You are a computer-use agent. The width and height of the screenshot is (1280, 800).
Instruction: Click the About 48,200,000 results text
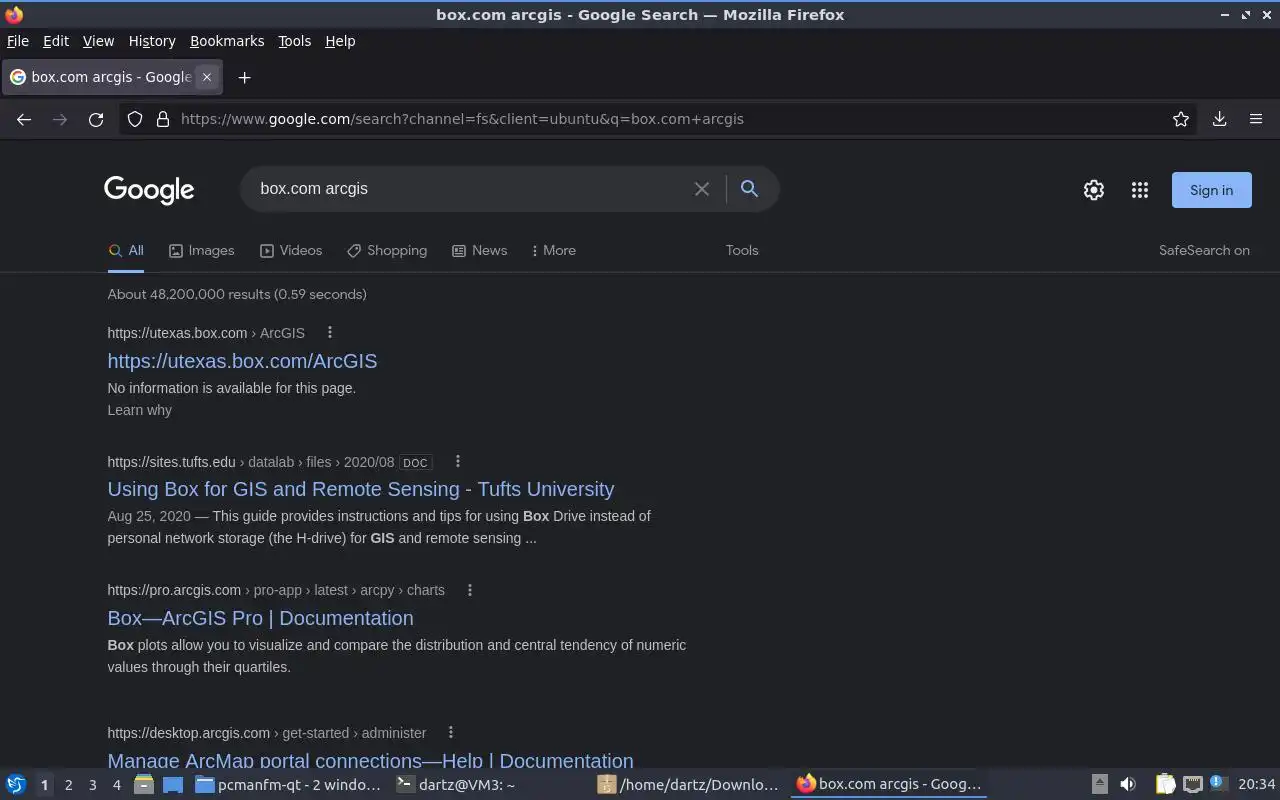pyautogui.click(x=237, y=294)
